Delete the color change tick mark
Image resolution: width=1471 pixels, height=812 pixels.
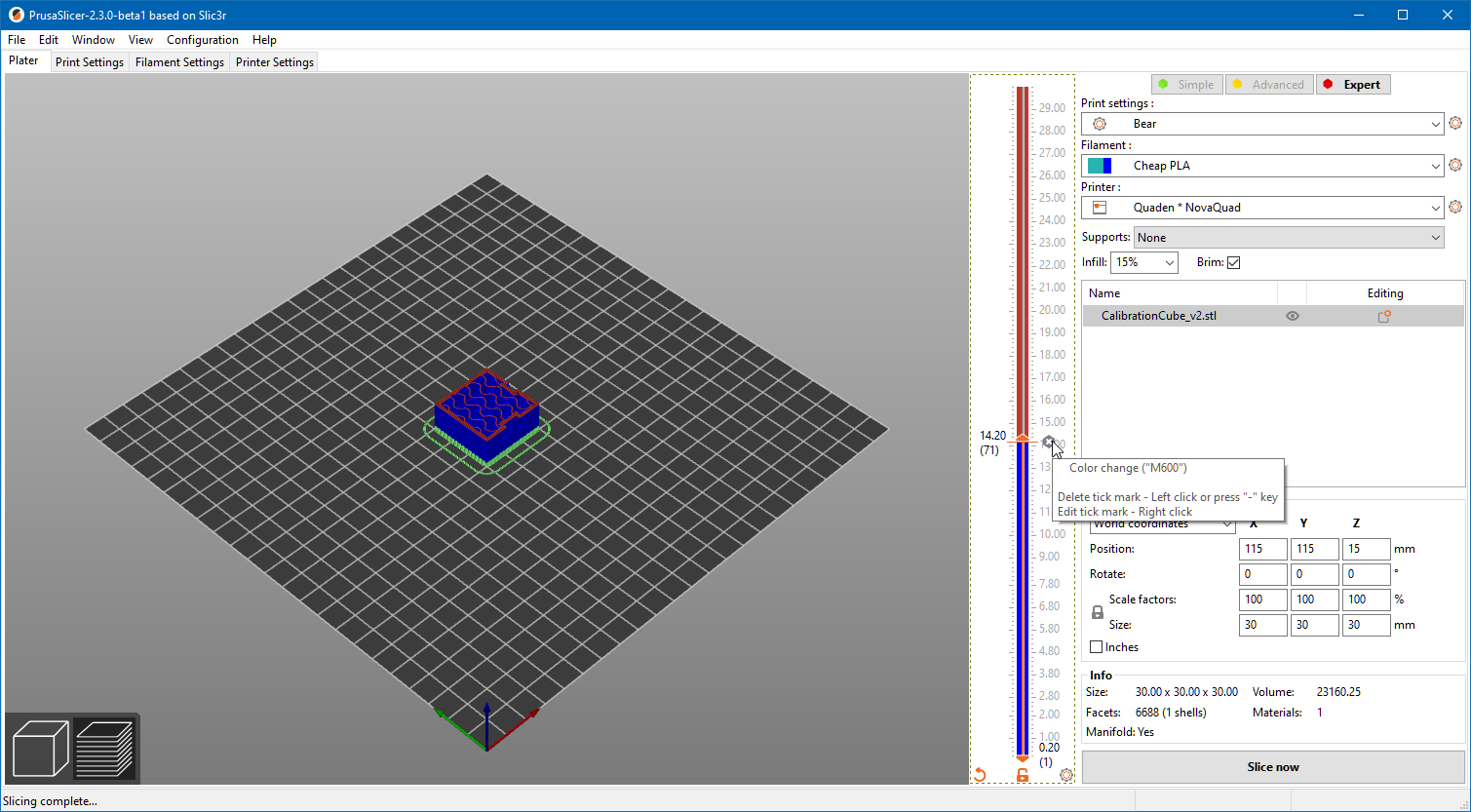click(1048, 443)
